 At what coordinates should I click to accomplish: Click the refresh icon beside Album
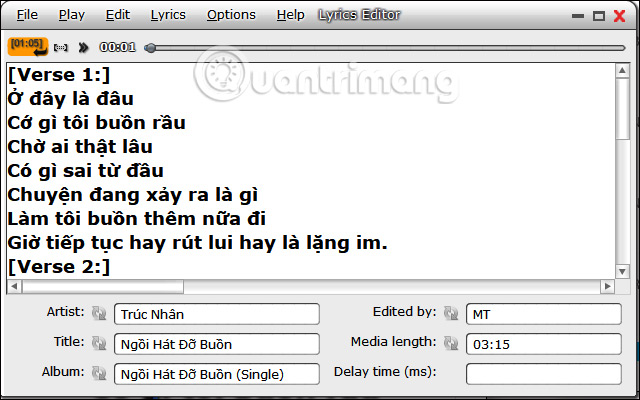[99, 373]
